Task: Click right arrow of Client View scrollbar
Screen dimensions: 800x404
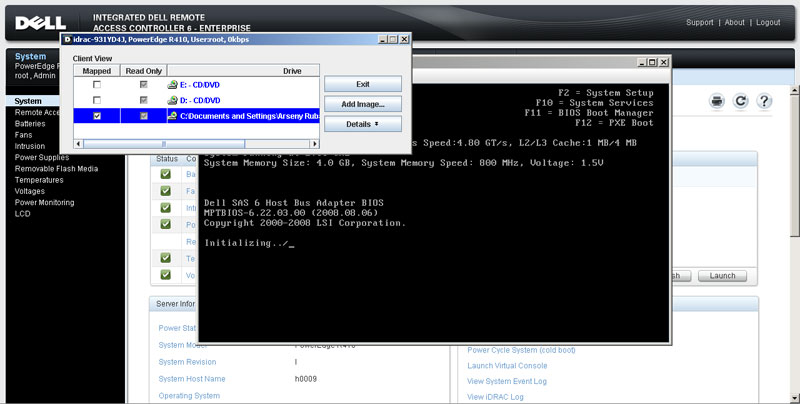Action: point(313,143)
